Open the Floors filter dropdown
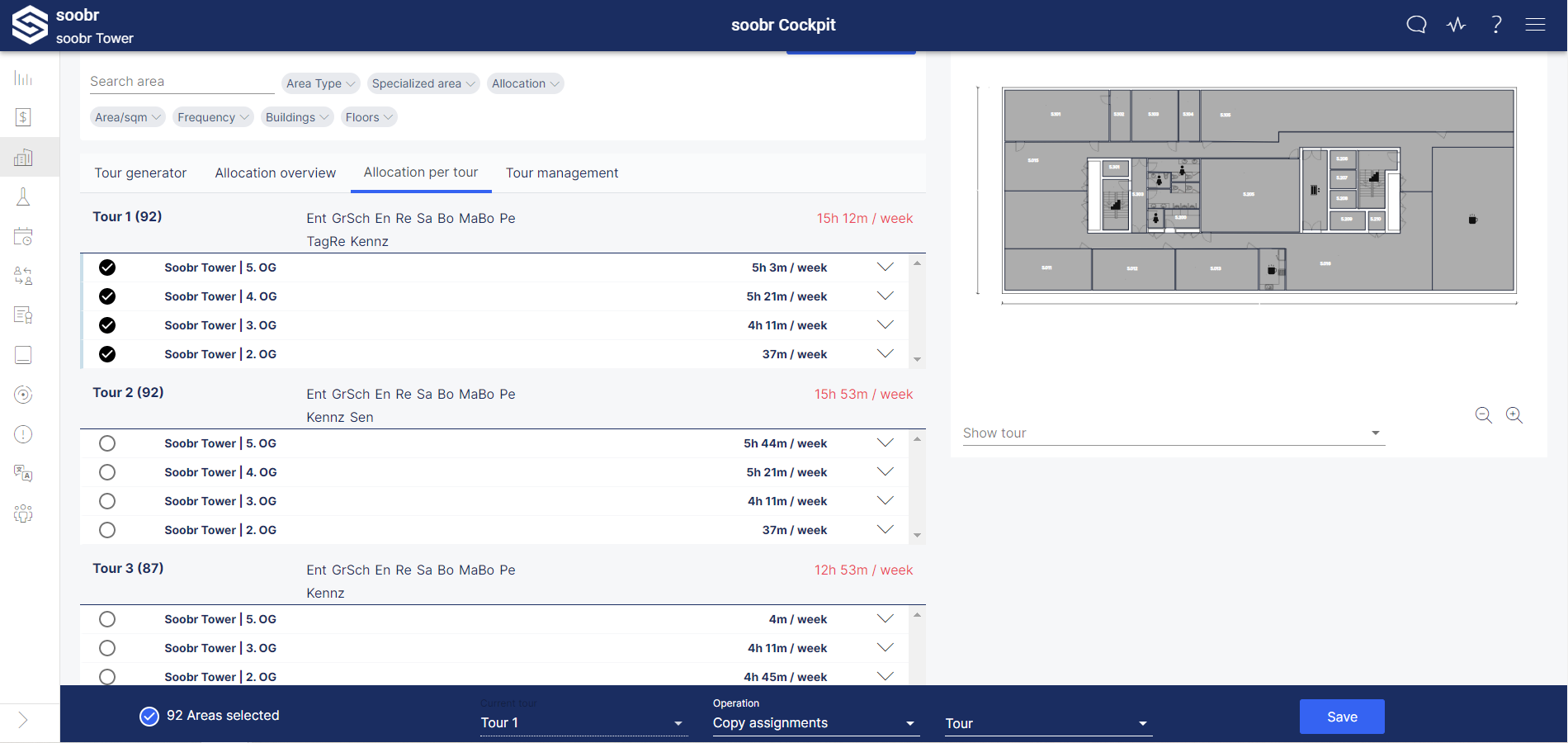This screenshot has height=743, width=1568. coord(369,117)
